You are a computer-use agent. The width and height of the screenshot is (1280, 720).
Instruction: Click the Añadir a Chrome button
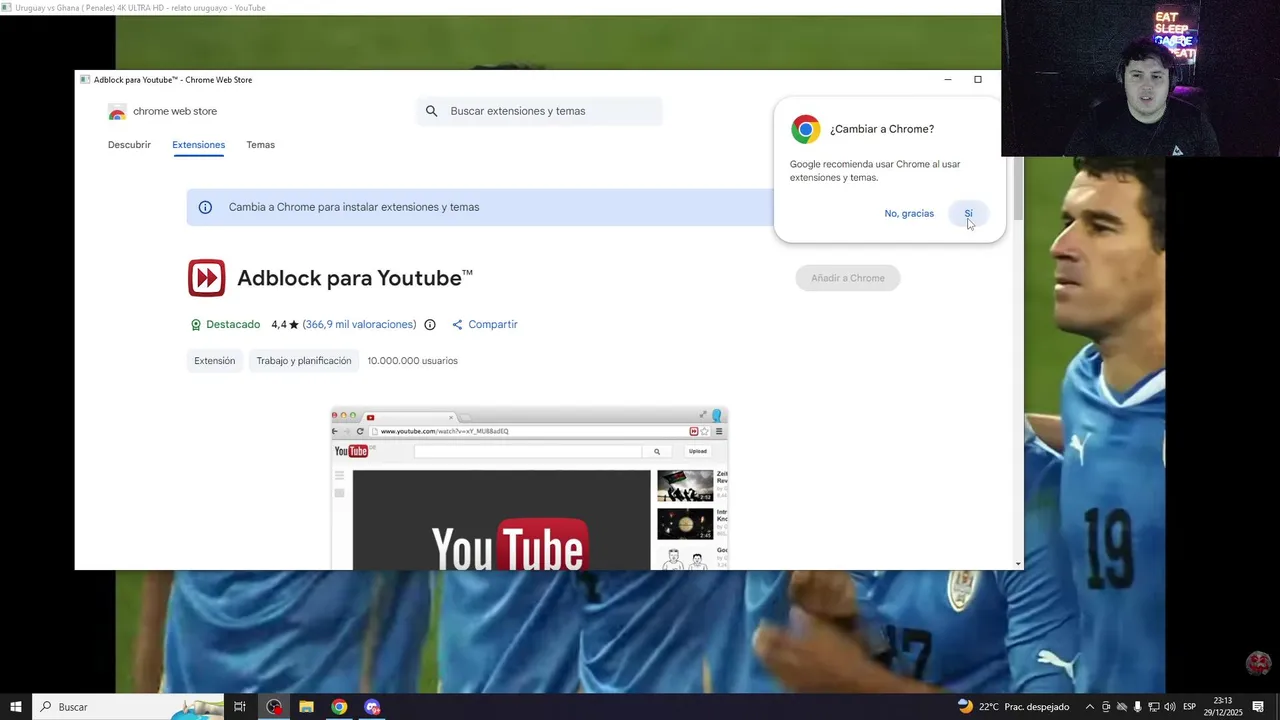tap(848, 278)
